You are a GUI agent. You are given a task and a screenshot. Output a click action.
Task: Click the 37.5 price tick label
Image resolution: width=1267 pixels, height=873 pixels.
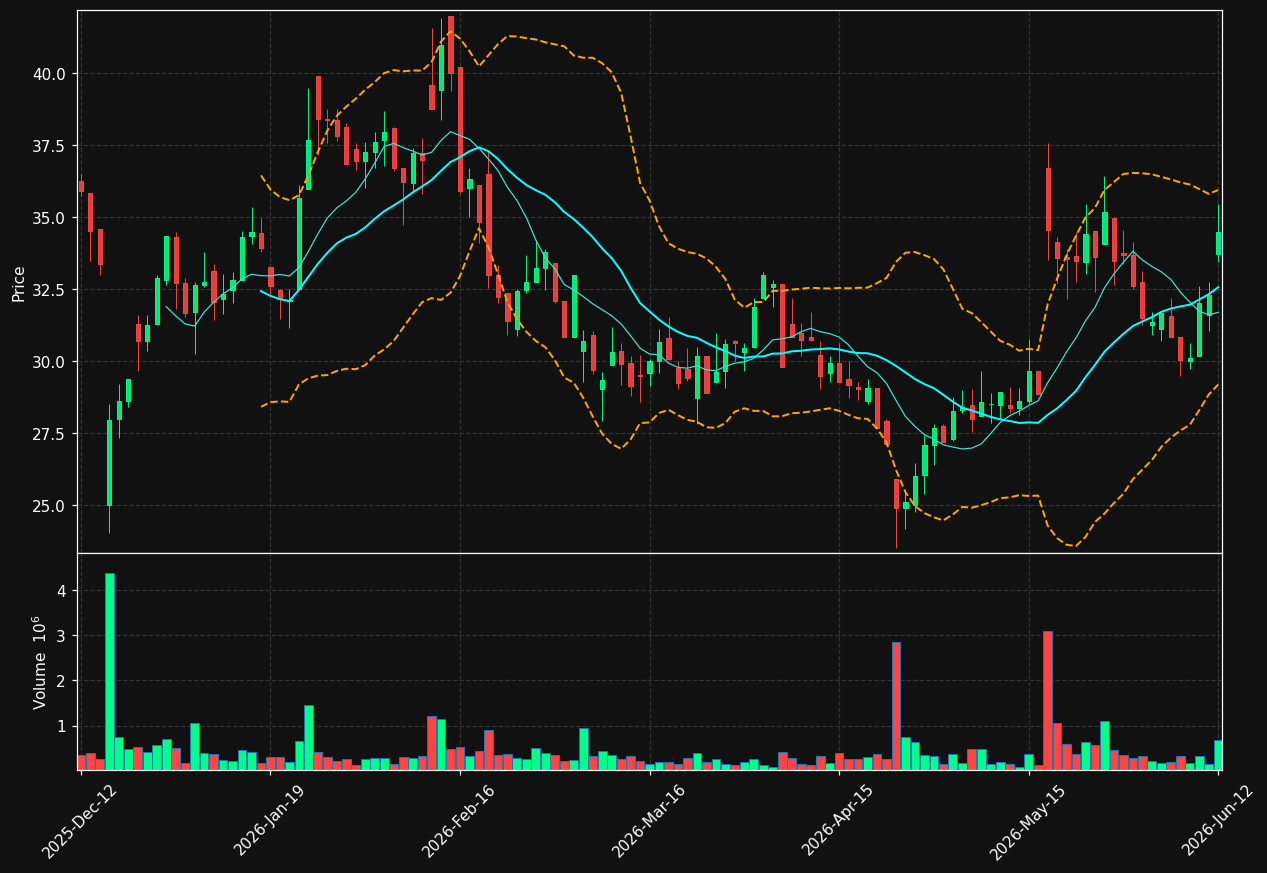coord(50,146)
